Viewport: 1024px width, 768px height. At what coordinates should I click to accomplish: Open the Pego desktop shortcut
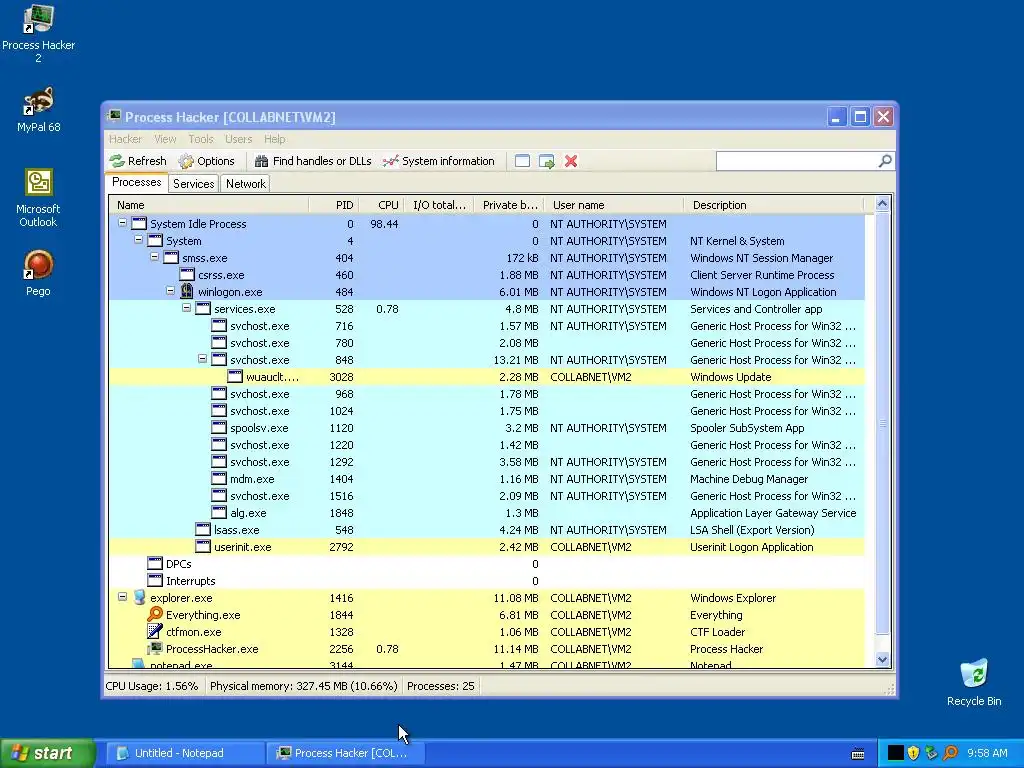(38, 273)
